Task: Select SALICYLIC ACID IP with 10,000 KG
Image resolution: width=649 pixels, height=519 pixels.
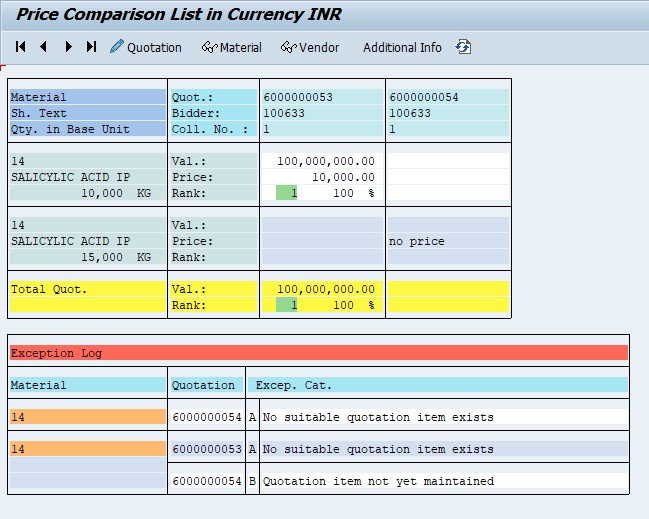Action: pos(88,177)
